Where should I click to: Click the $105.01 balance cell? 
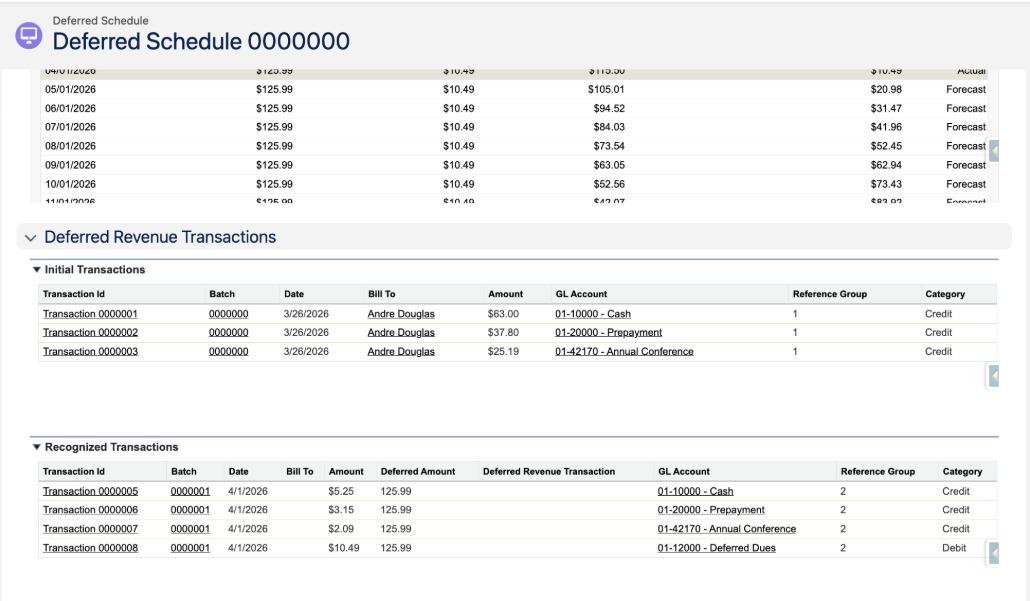tap(606, 89)
